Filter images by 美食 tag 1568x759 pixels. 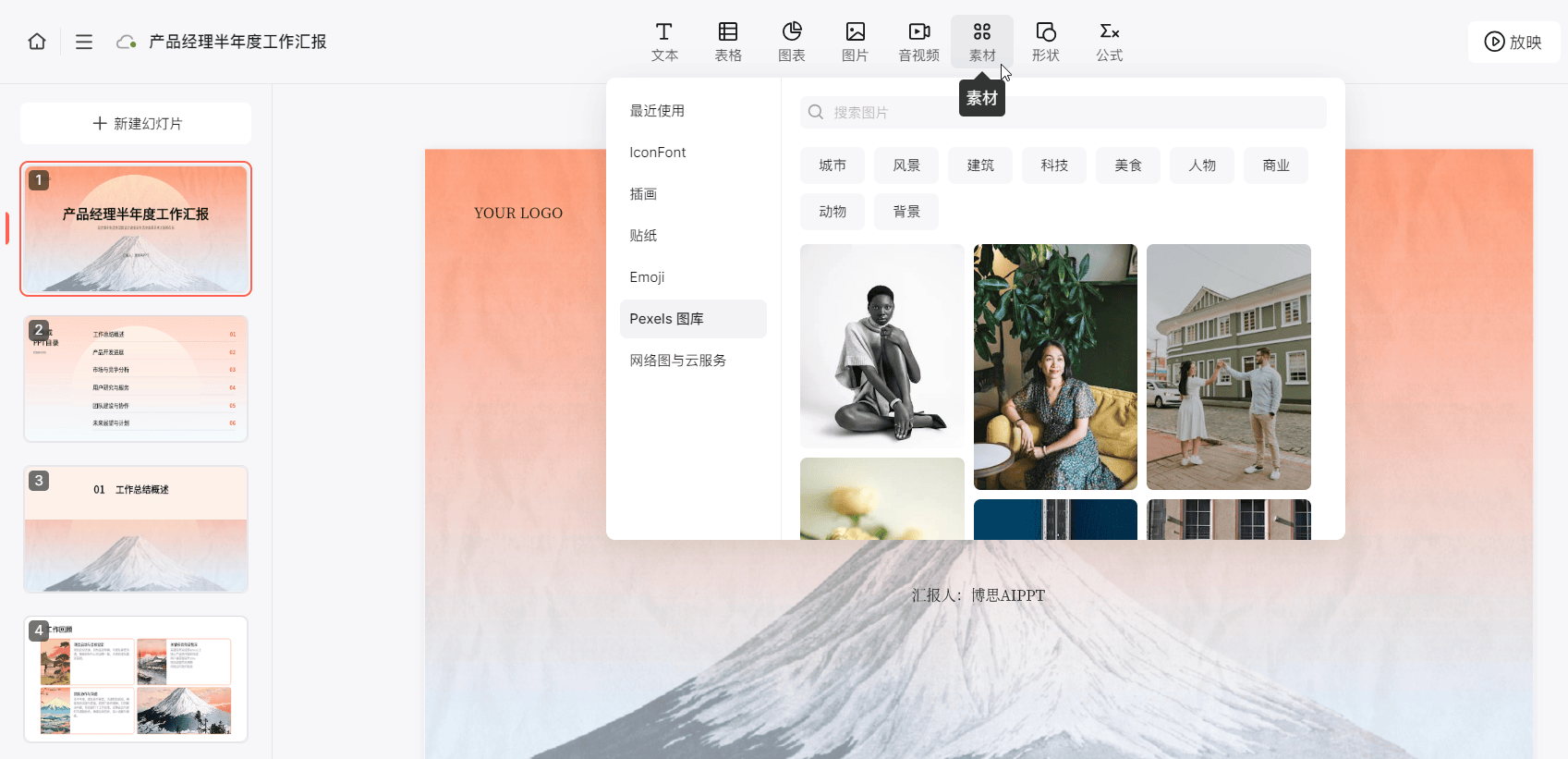click(1127, 165)
